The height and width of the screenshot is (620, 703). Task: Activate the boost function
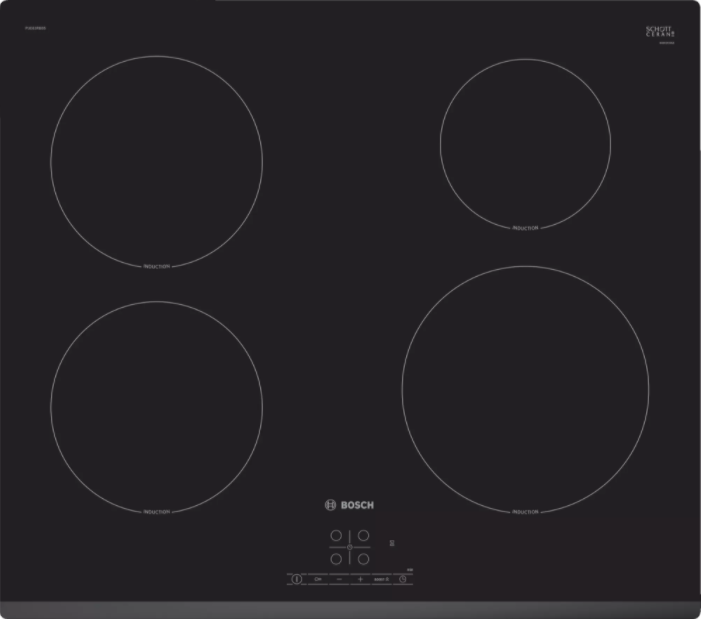coord(381,579)
